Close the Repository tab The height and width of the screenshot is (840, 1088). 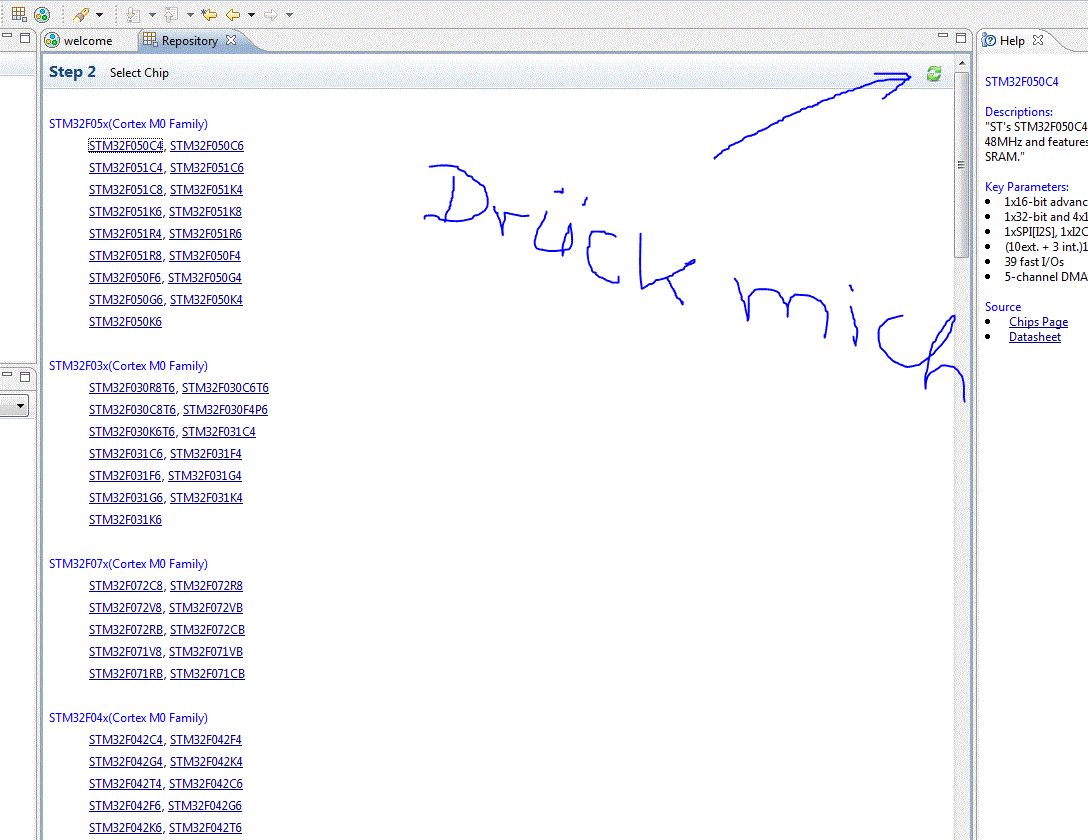[231, 40]
